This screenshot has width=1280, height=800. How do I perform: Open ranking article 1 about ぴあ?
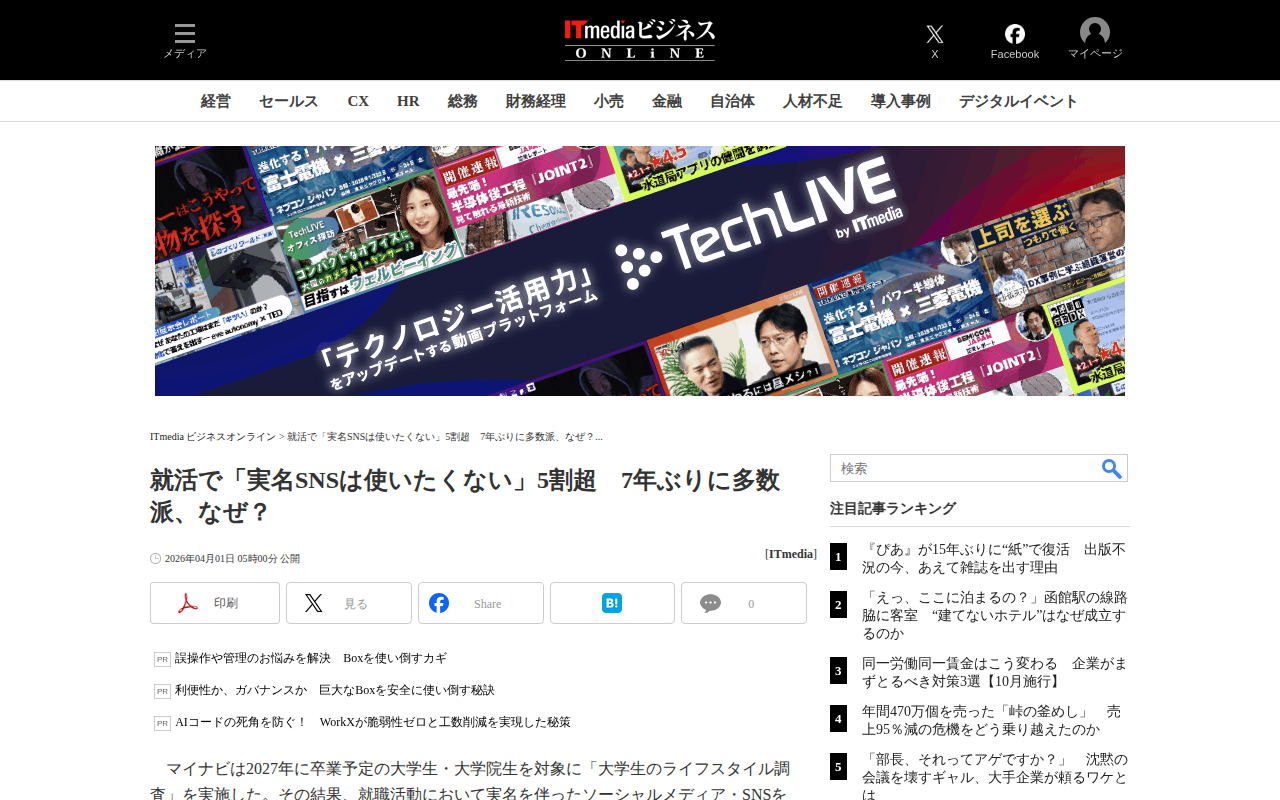click(994, 558)
